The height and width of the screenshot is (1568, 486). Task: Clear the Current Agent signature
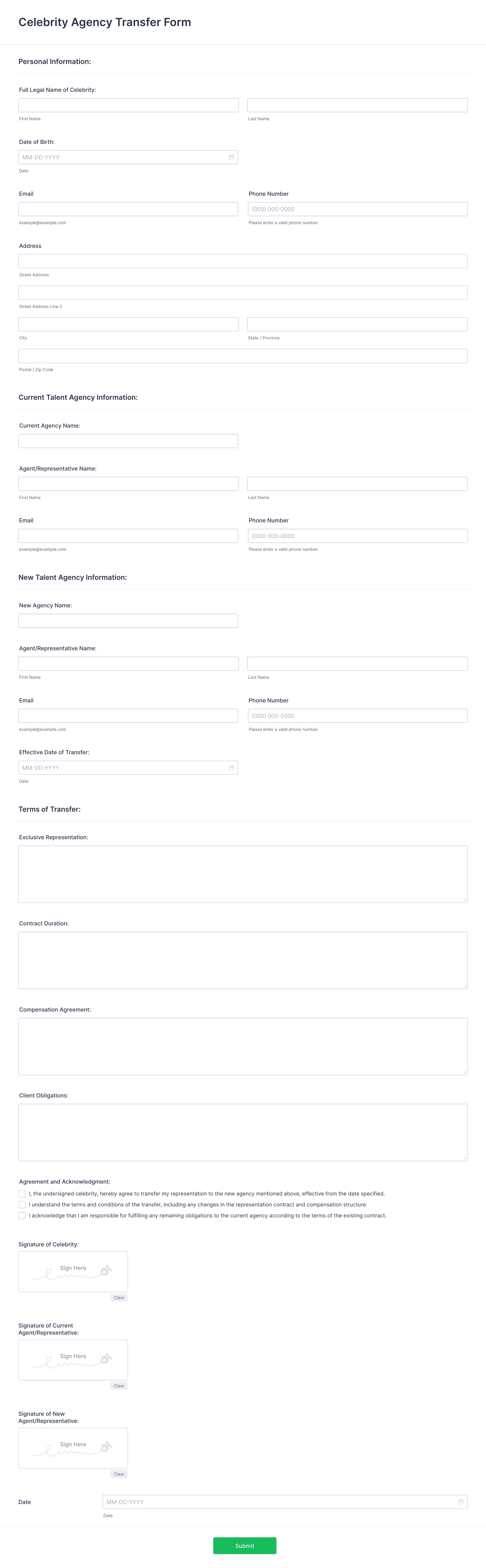click(x=119, y=1386)
